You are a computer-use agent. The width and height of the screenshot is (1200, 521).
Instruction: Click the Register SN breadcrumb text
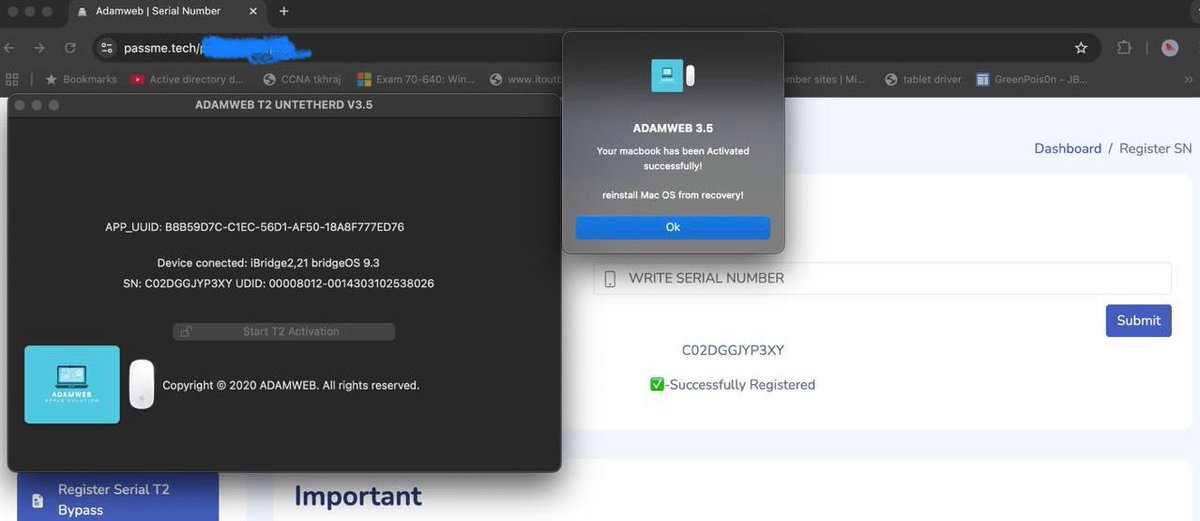1156,148
